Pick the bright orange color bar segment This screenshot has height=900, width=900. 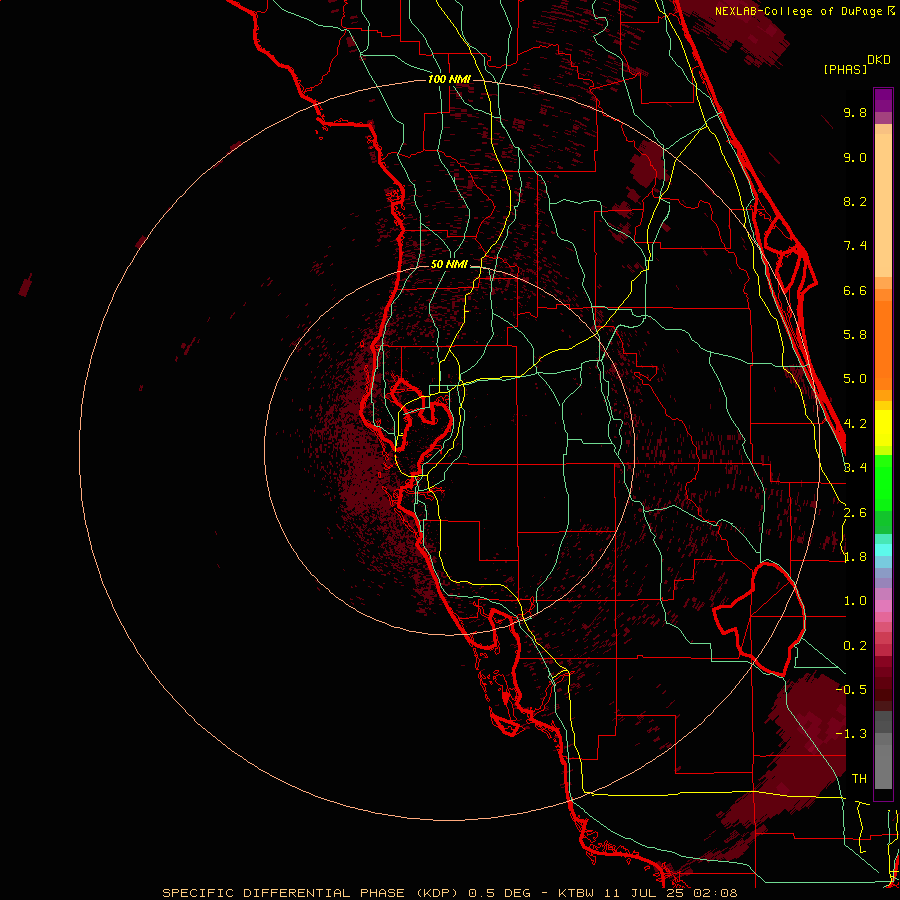click(883, 344)
